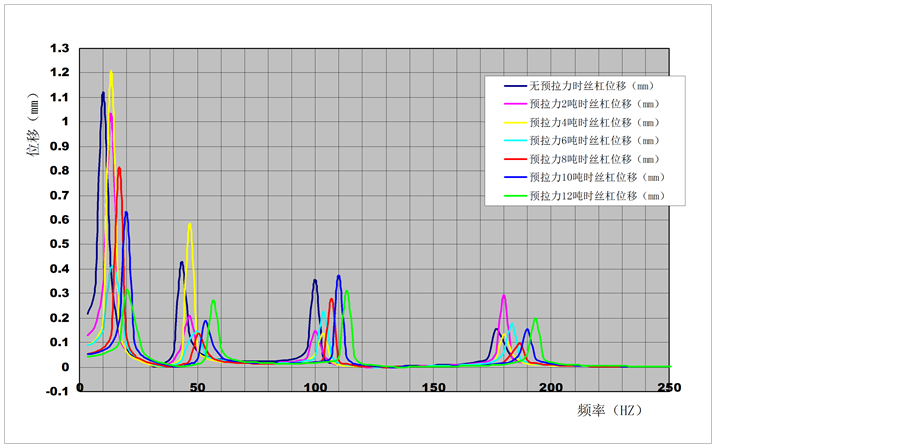Click the -0.1 tick label on Y-axis
899x448 pixels.
pyautogui.click(x=57, y=391)
